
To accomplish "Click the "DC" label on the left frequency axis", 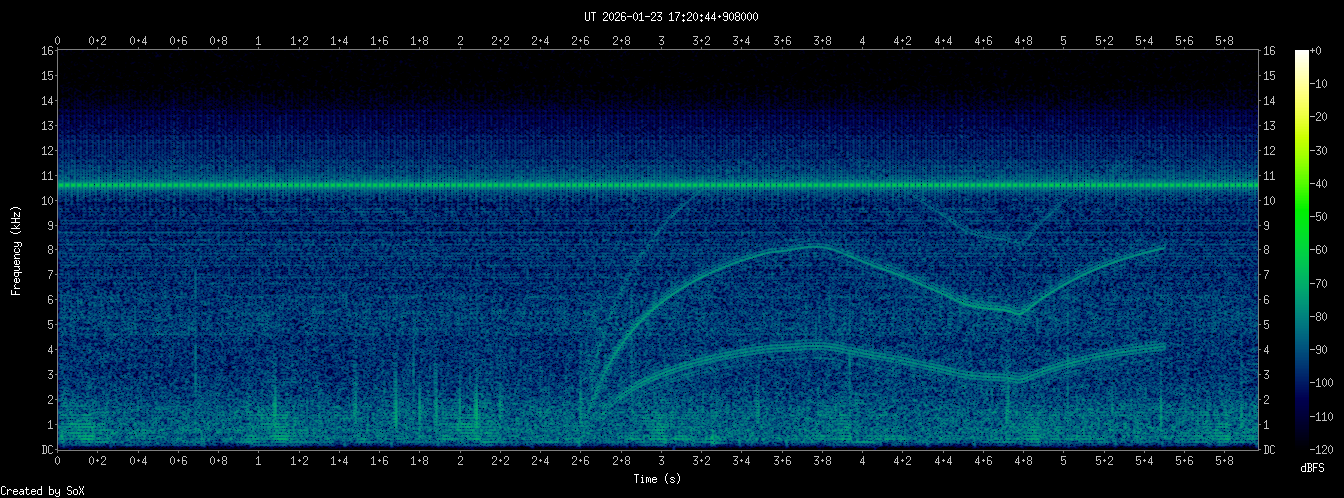I will click(x=46, y=449).
